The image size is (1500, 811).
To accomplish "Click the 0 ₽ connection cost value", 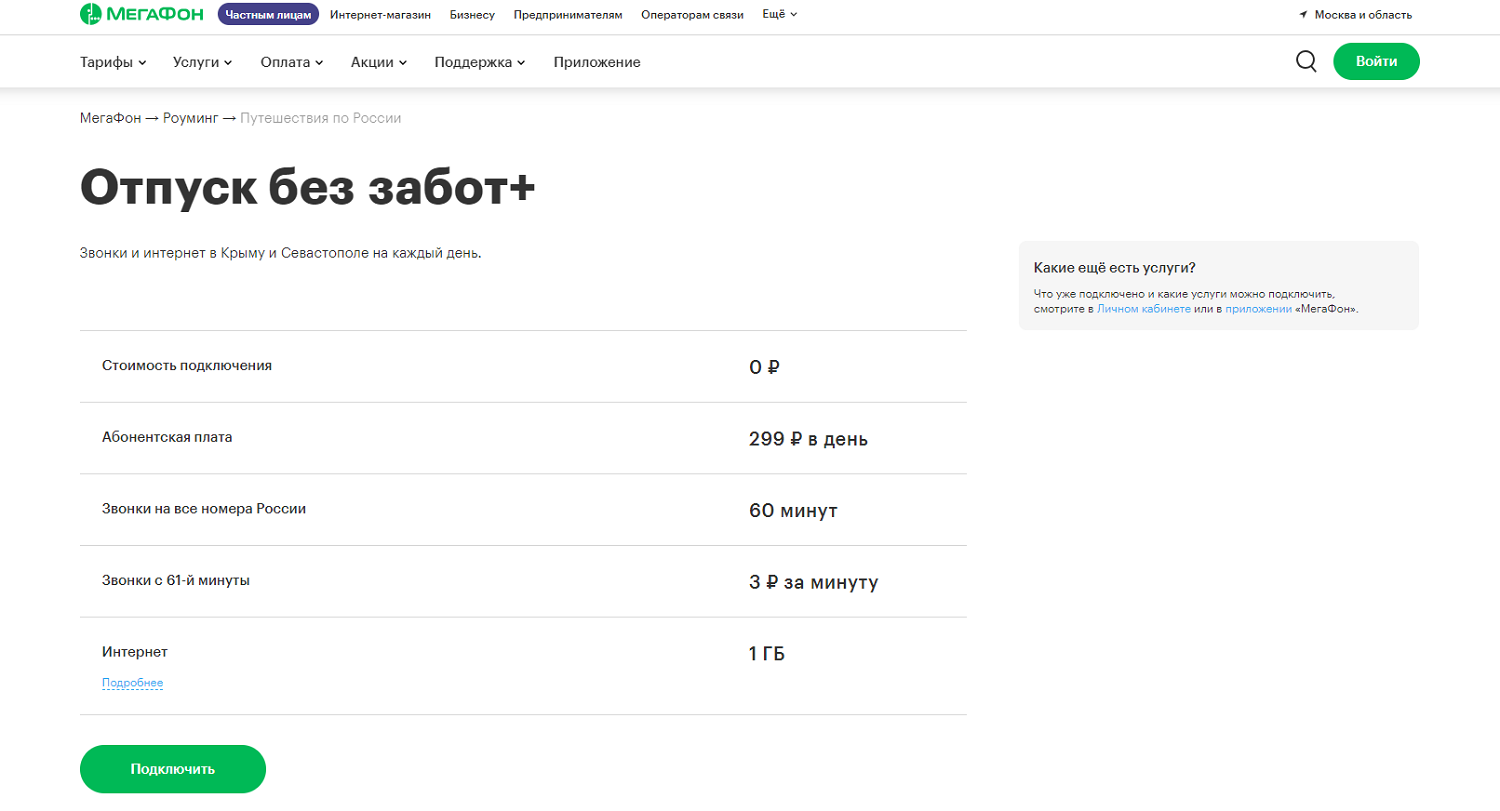I will pyautogui.click(x=764, y=367).
